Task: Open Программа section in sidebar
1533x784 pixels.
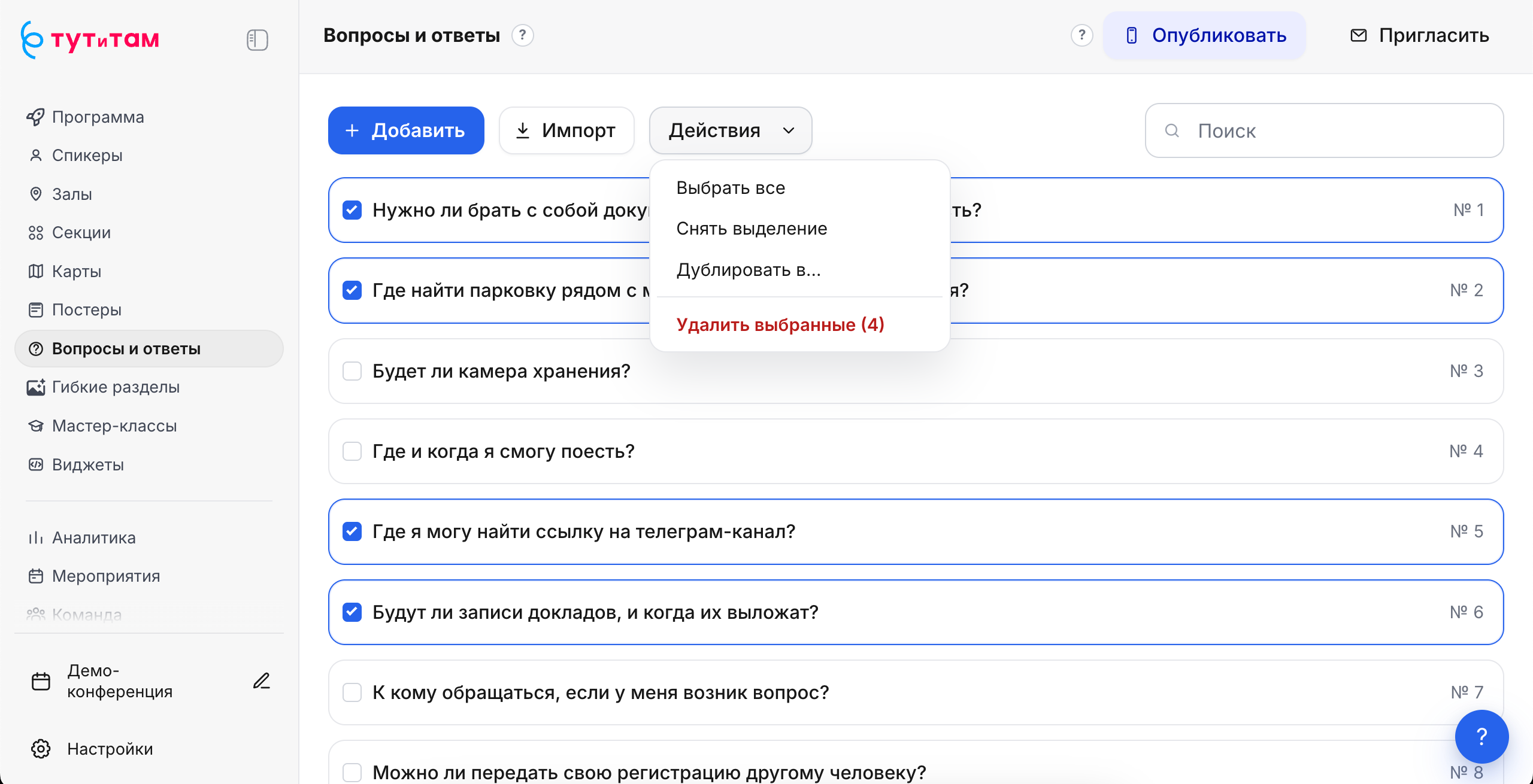Action: tap(149, 117)
